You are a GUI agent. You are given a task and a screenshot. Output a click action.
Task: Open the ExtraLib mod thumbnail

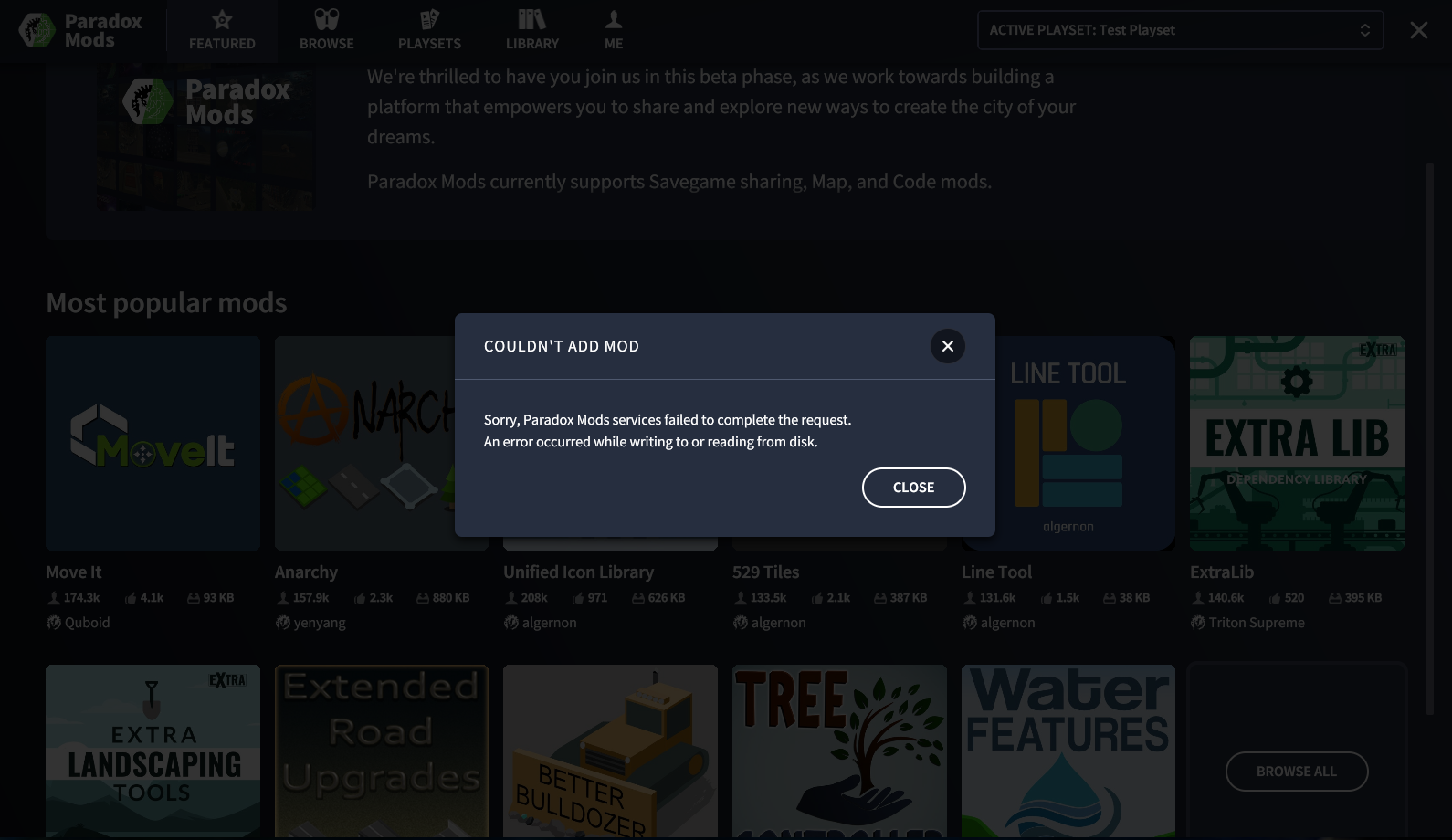[1297, 443]
